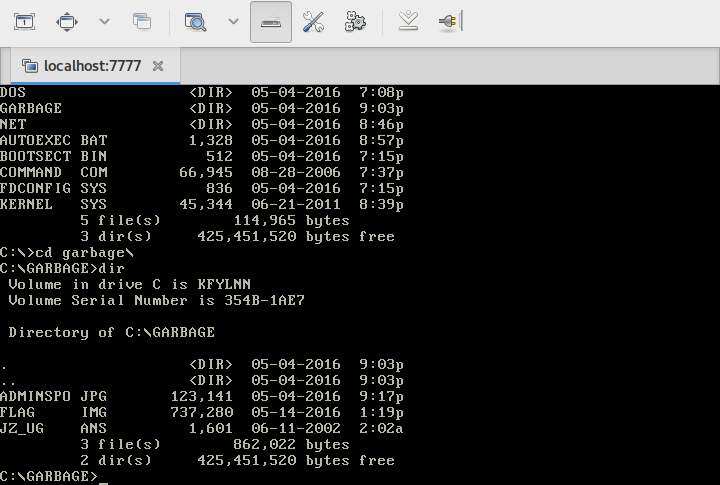Close the localhost:7777 tab

(x=158, y=66)
